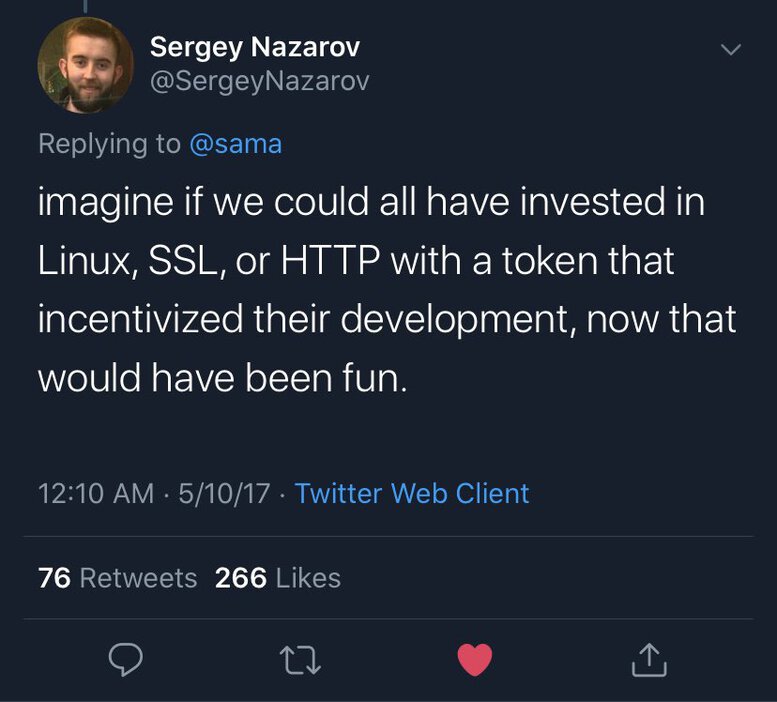777x702 pixels.
Task: Click the reply speech bubble icon
Action: click(125, 659)
